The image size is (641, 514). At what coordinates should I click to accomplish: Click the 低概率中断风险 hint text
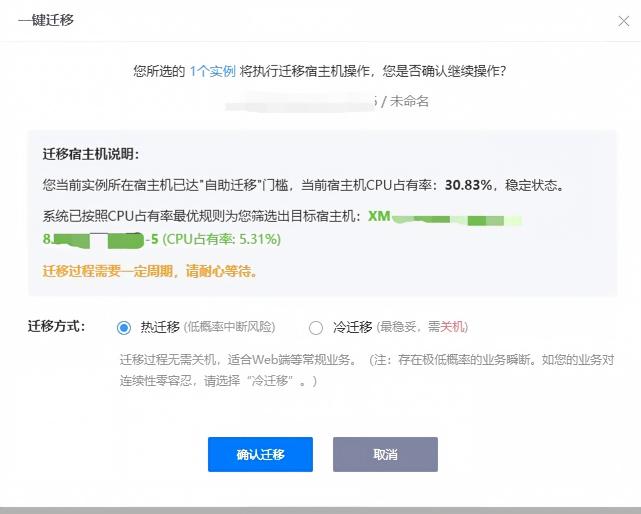[x=229, y=327]
